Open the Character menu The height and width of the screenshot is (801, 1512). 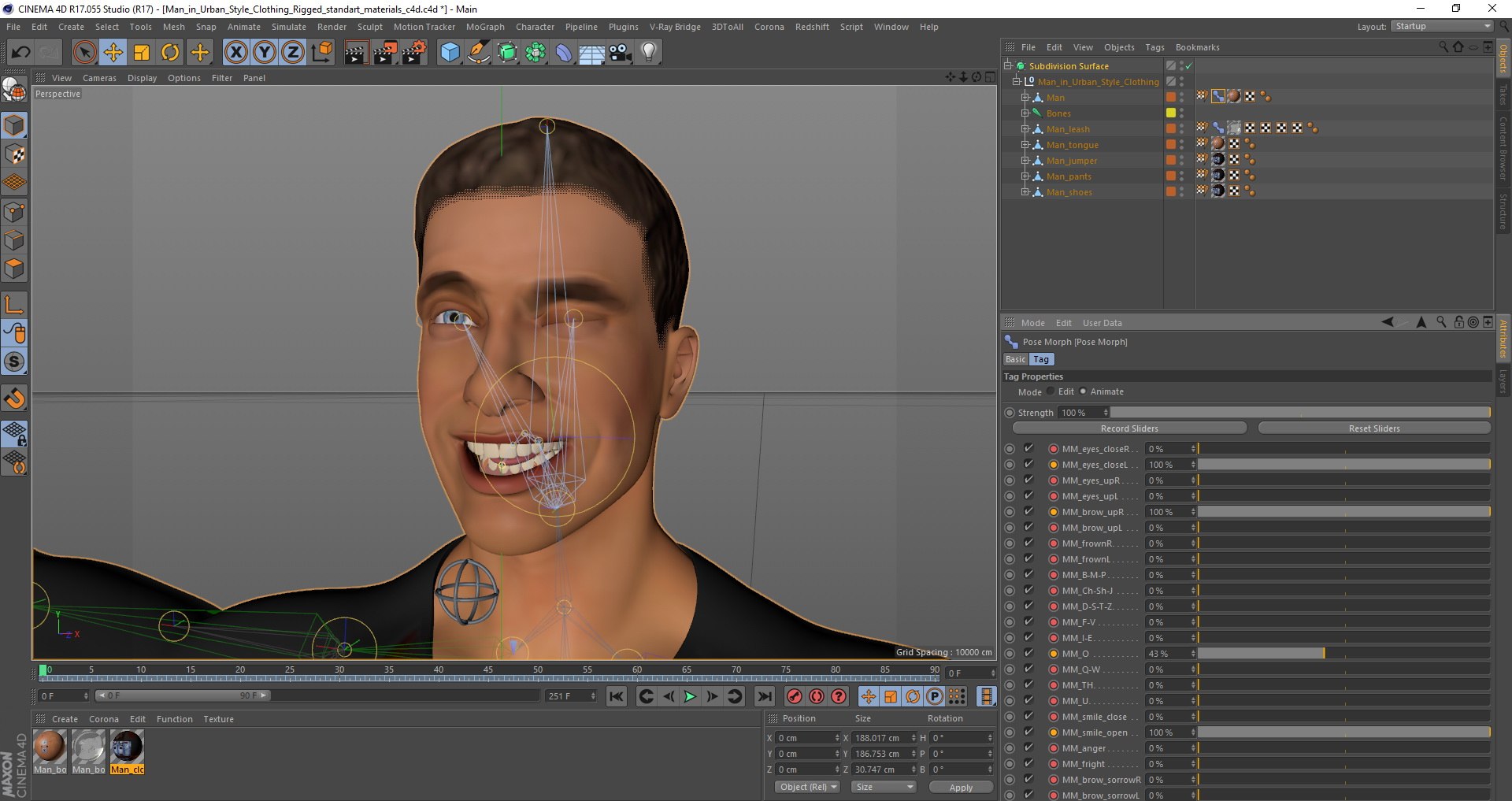click(535, 27)
